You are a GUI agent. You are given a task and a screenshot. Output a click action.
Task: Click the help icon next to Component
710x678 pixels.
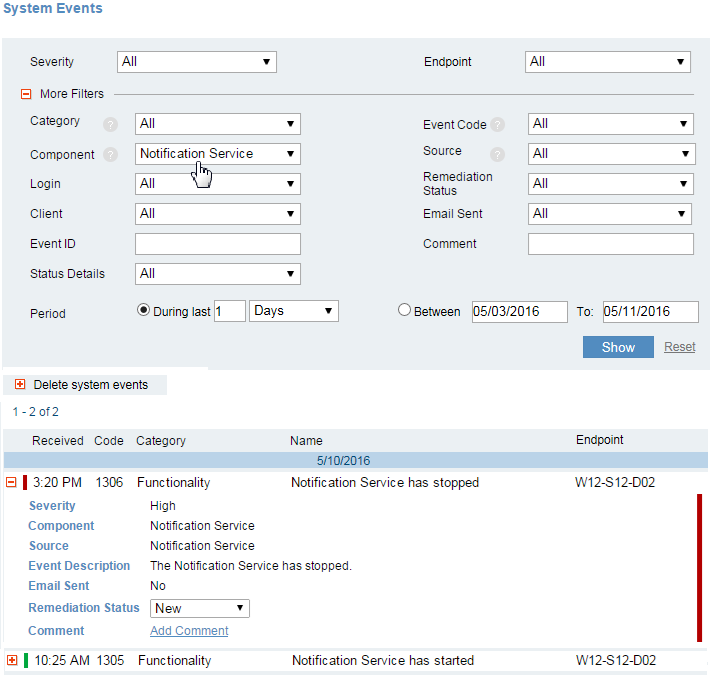coord(110,156)
